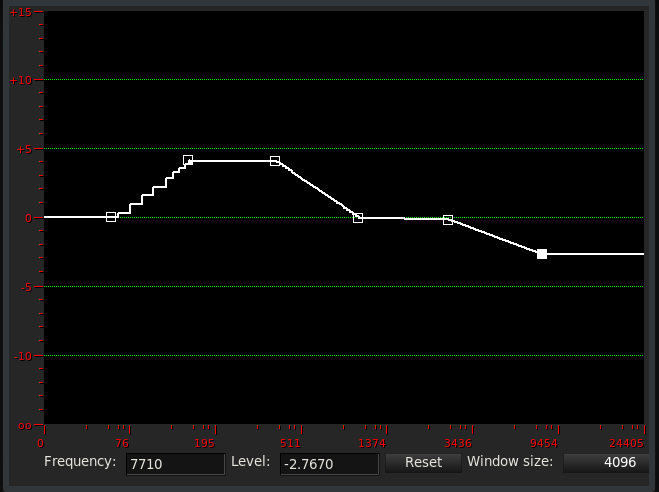The width and height of the screenshot is (659, 492).
Task: Select the control point atop the stepped rise
Action: click(x=188, y=160)
